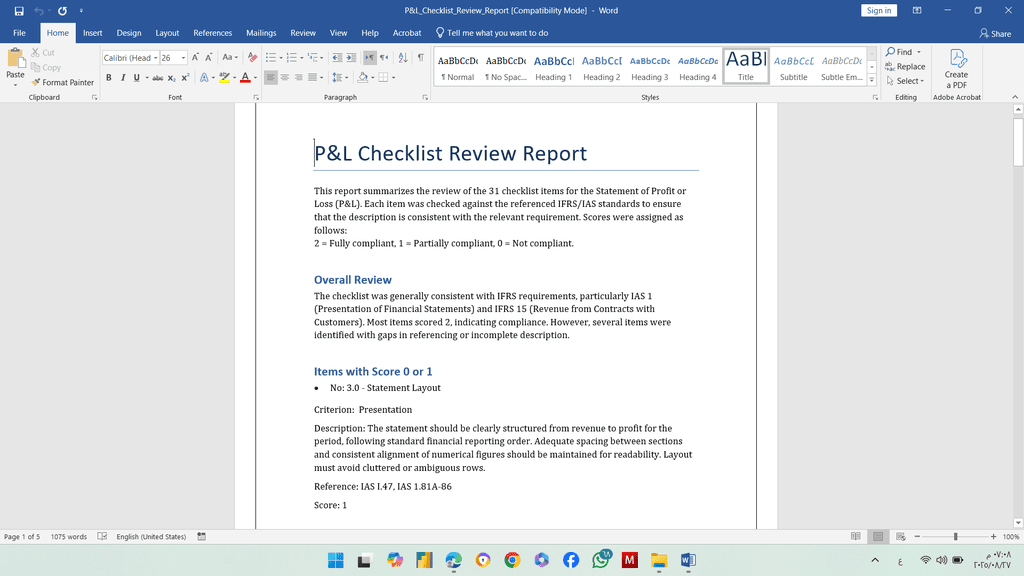
Task: Apply strikethrough formatting
Action: pos(157,78)
